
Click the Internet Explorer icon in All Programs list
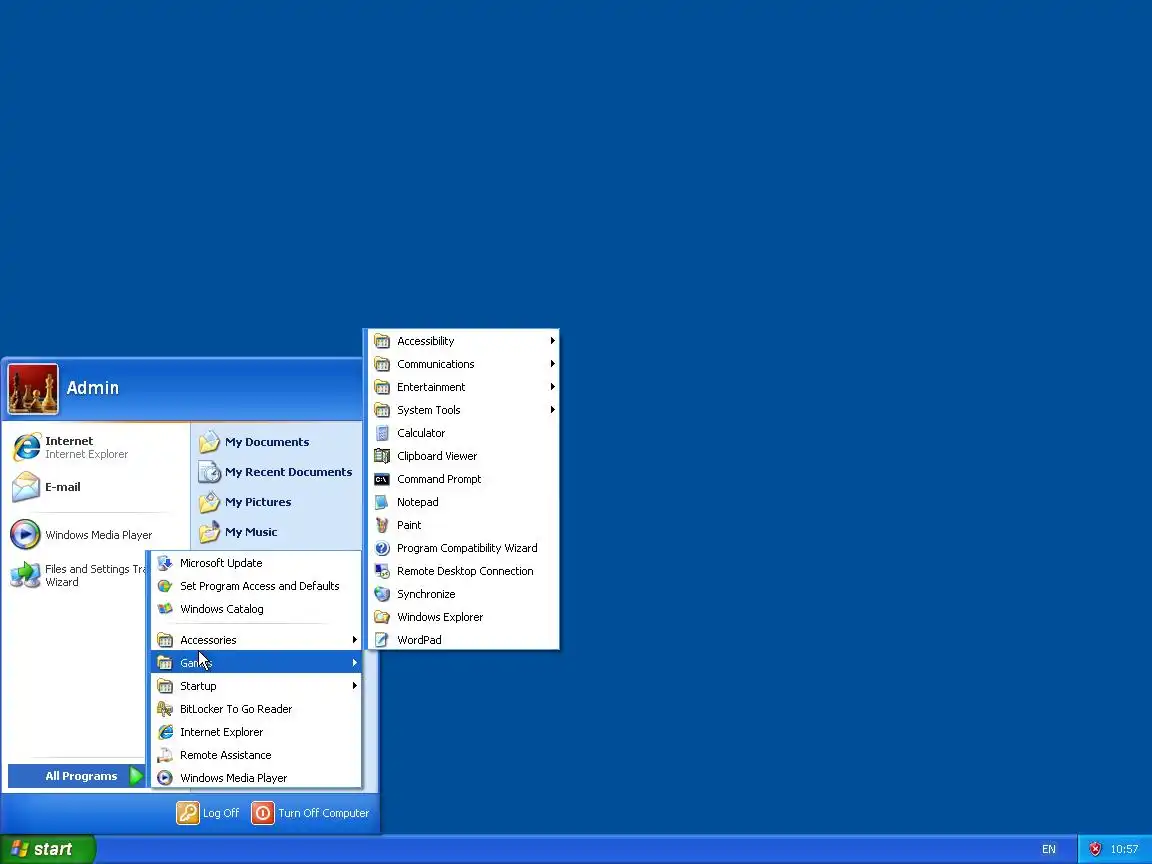pos(165,732)
